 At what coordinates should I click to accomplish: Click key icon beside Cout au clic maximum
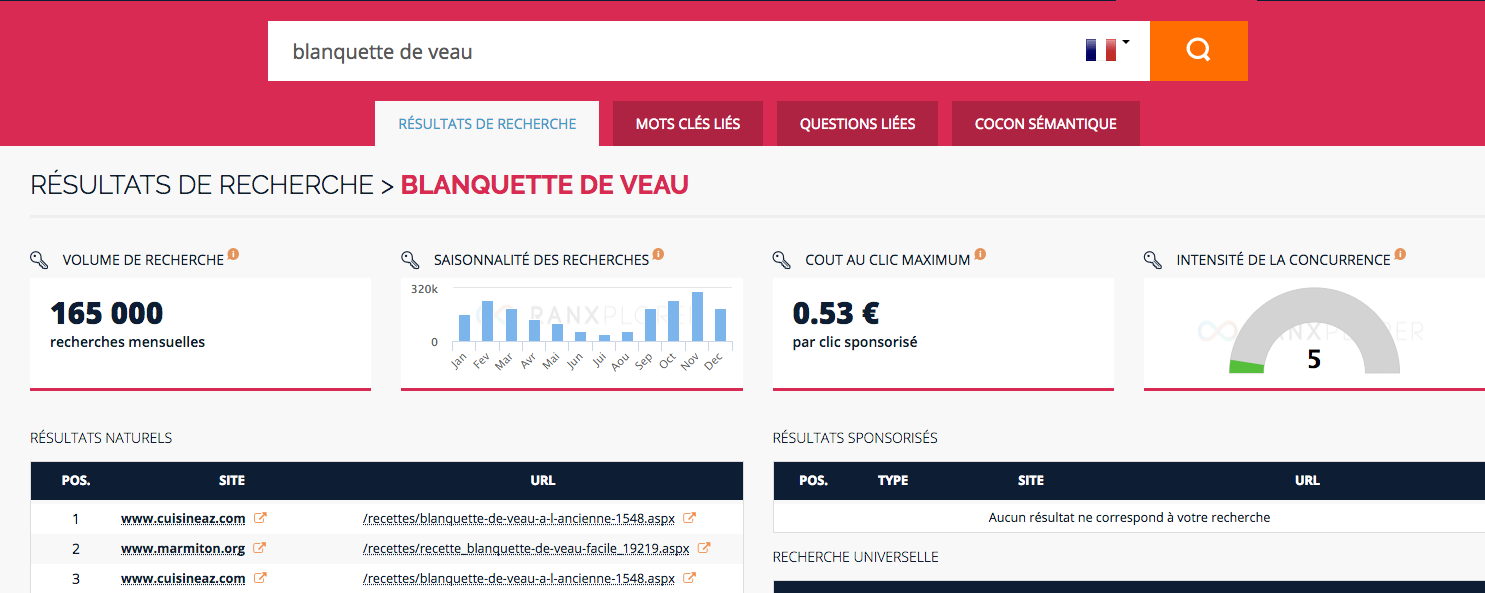coord(782,260)
